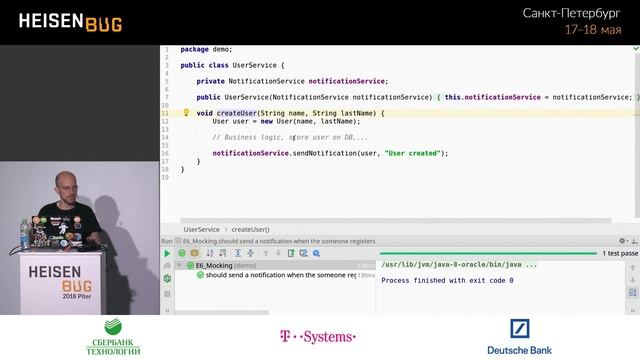Click the green inspection checkmark indicator

point(636,49)
